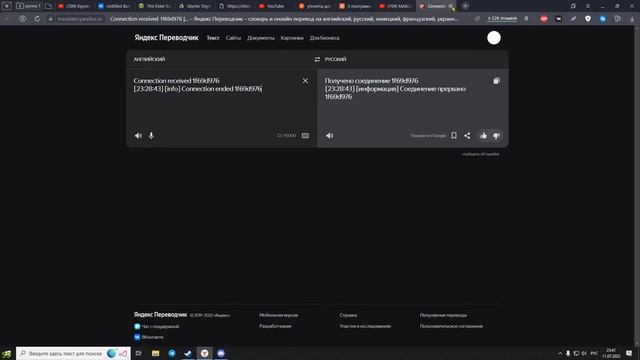640x360 pixels.
Task: Open the Мобильная версия footer link
Action: (x=278, y=315)
